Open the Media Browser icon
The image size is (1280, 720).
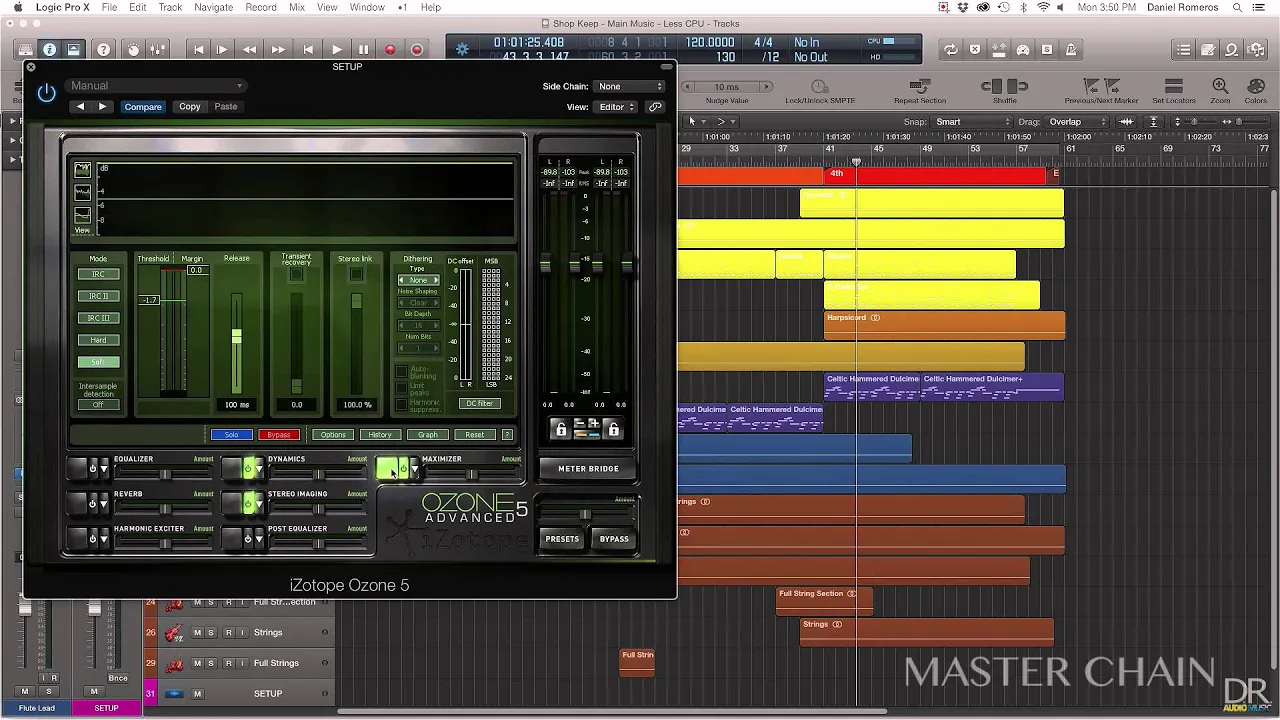click(x=1256, y=49)
